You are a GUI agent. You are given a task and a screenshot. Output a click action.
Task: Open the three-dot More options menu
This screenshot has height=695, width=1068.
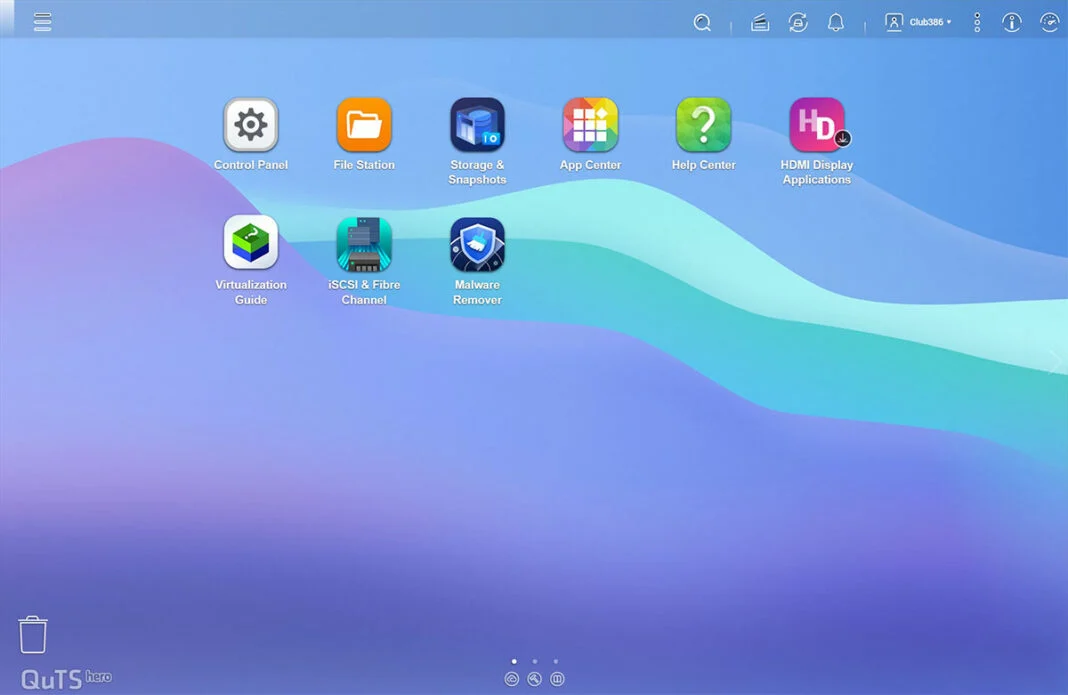[x=977, y=23]
